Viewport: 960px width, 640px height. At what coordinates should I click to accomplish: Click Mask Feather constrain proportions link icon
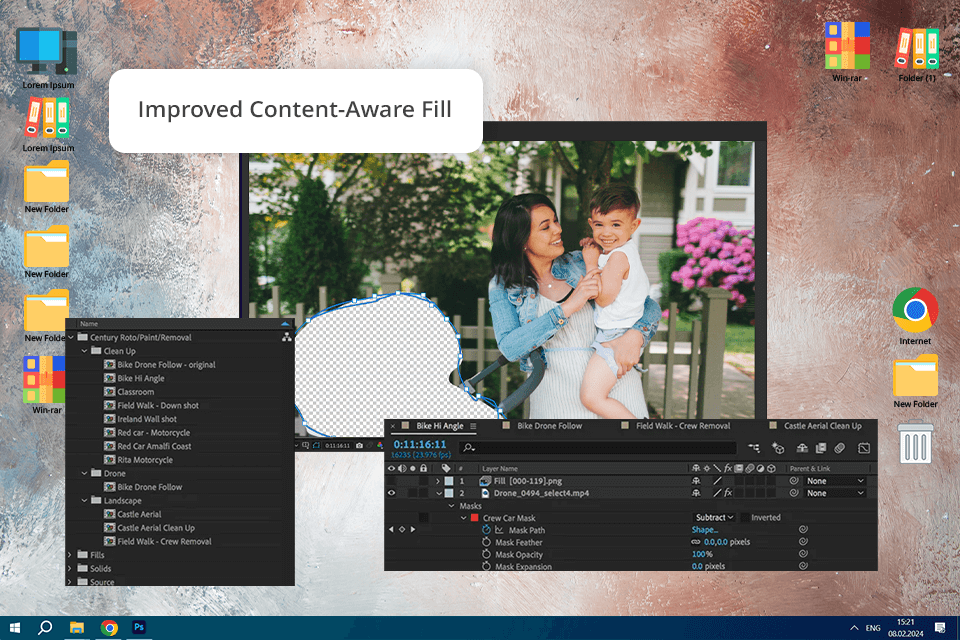pyautogui.click(x=696, y=542)
